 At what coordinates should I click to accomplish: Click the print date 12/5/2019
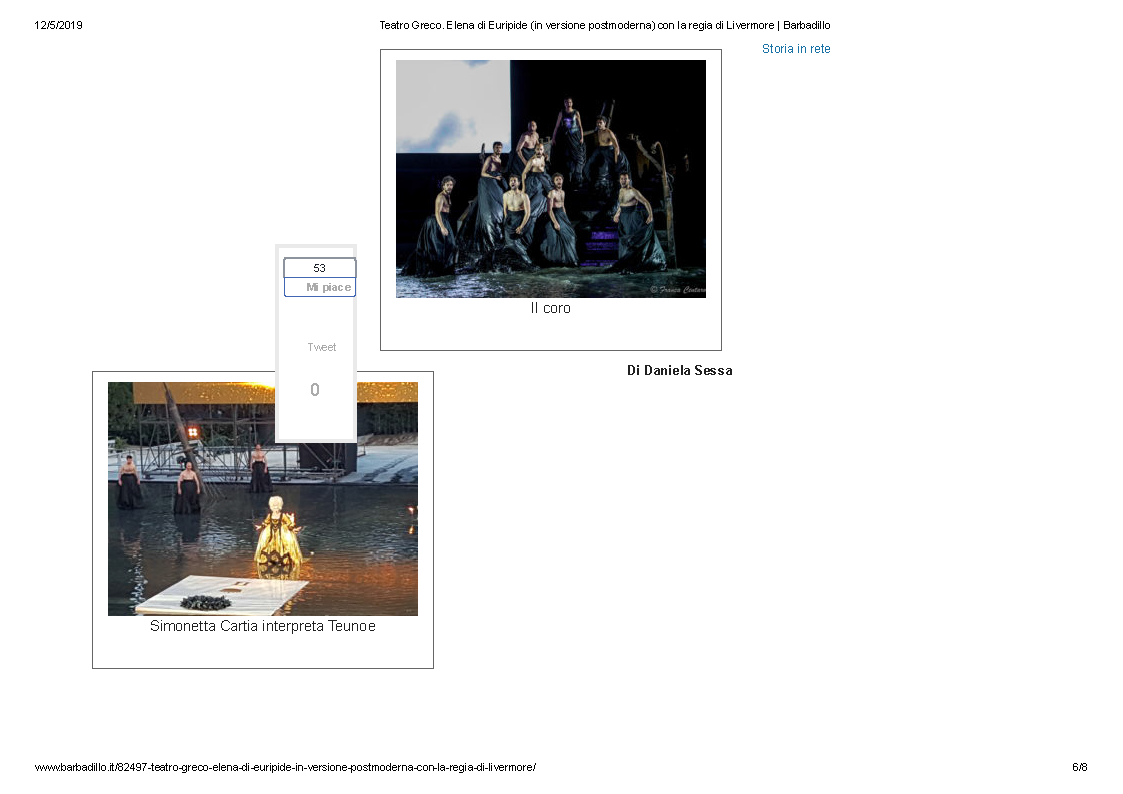58,25
